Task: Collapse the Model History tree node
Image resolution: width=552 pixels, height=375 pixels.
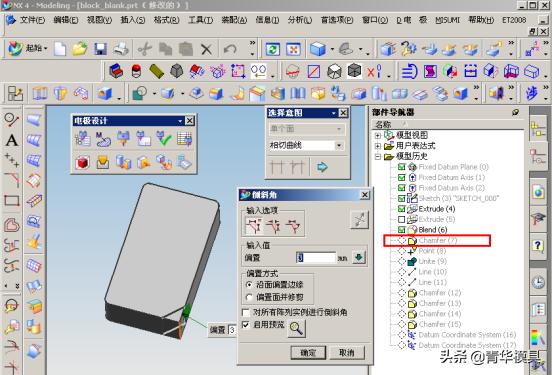Action: click(378, 156)
